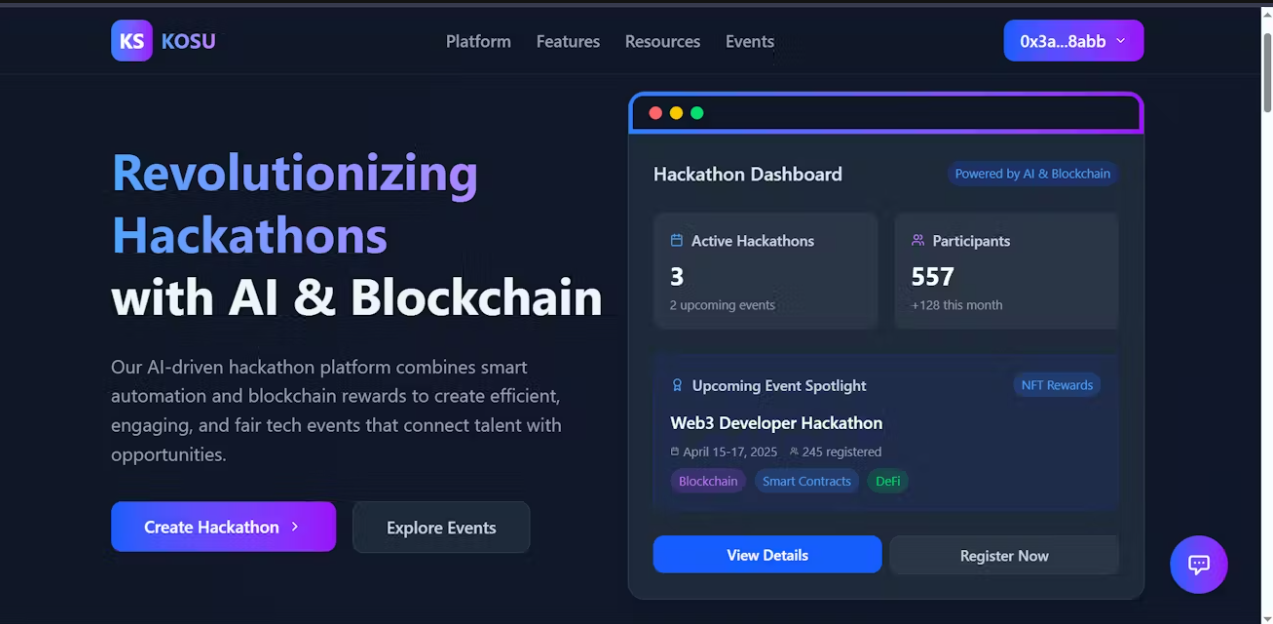Image resolution: width=1273 pixels, height=624 pixels.
Task: Expand the 0x3a...8abb wallet dropdown
Action: (x=1073, y=41)
